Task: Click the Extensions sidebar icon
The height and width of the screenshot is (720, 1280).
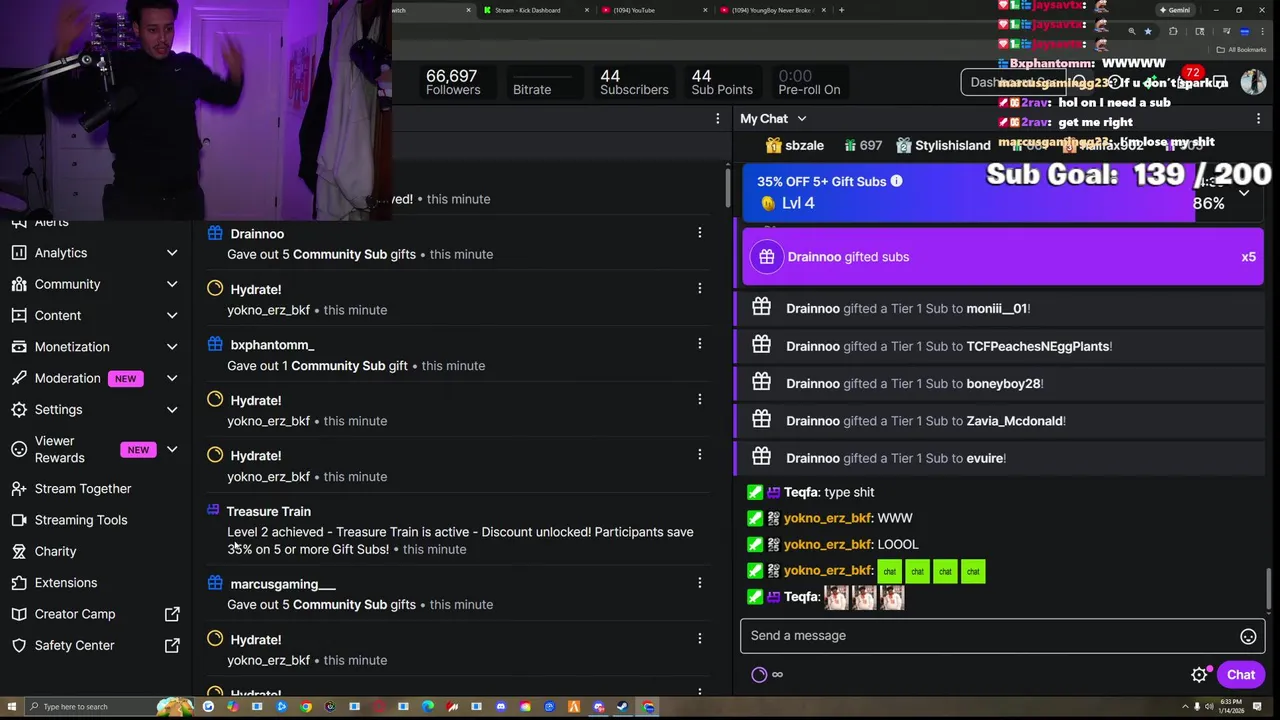Action: coord(19,583)
